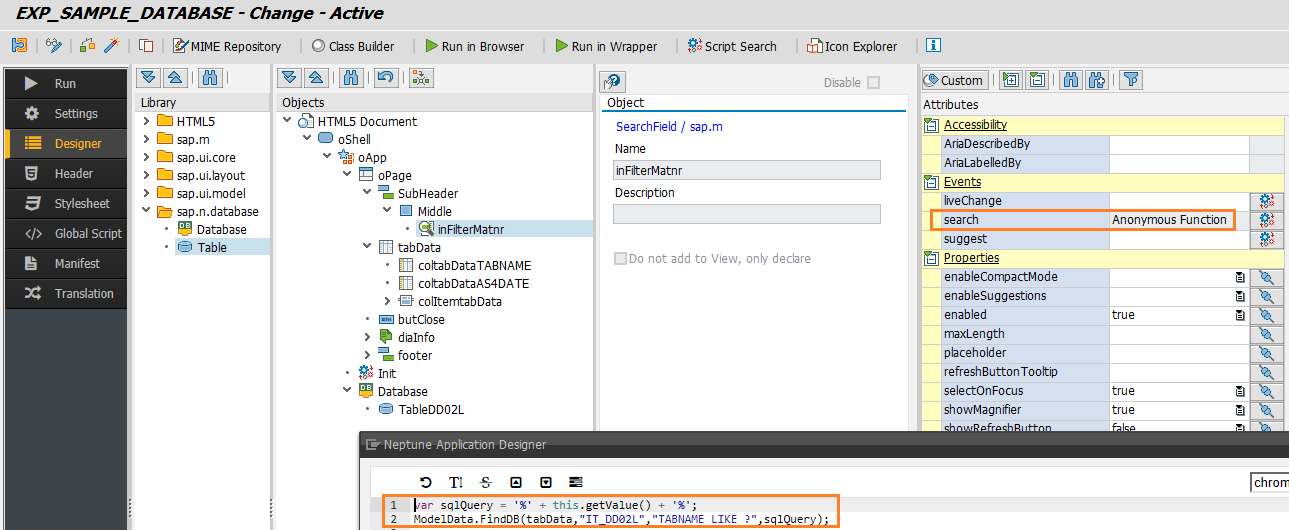Select the inFilterMatnr object node
Image resolution: width=1289 pixels, height=530 pixels.
click(x=471, y=229)
